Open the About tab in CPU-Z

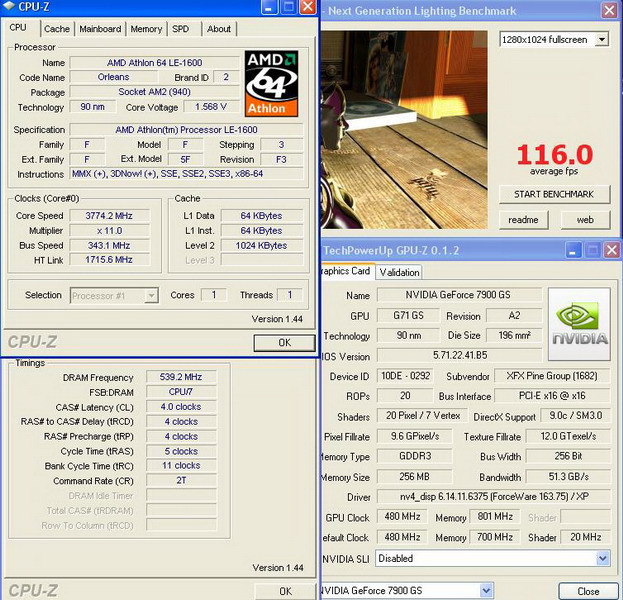(219, 29)
